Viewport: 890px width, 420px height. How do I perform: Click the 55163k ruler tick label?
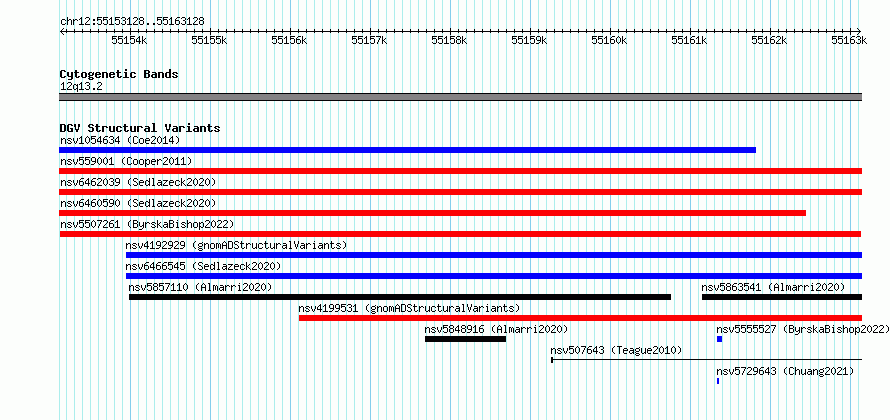point(850,41)
